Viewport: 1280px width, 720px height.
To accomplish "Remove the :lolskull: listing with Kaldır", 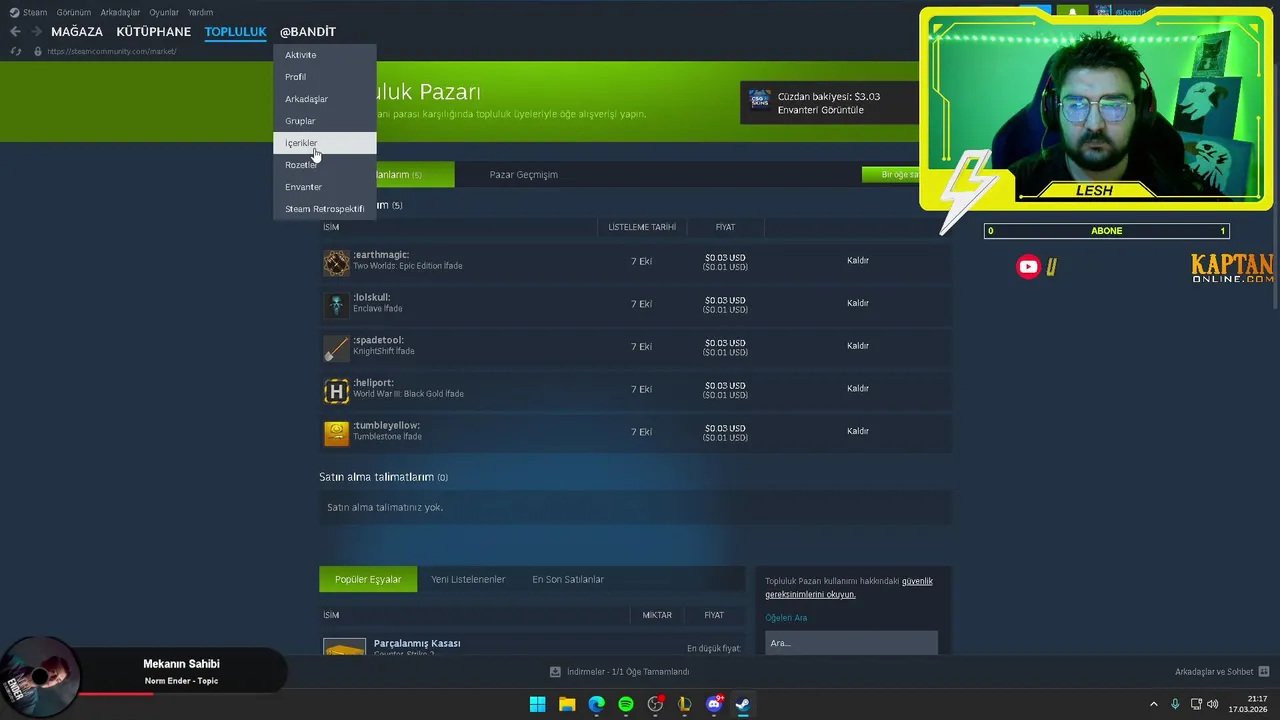I will pos(858,303).
